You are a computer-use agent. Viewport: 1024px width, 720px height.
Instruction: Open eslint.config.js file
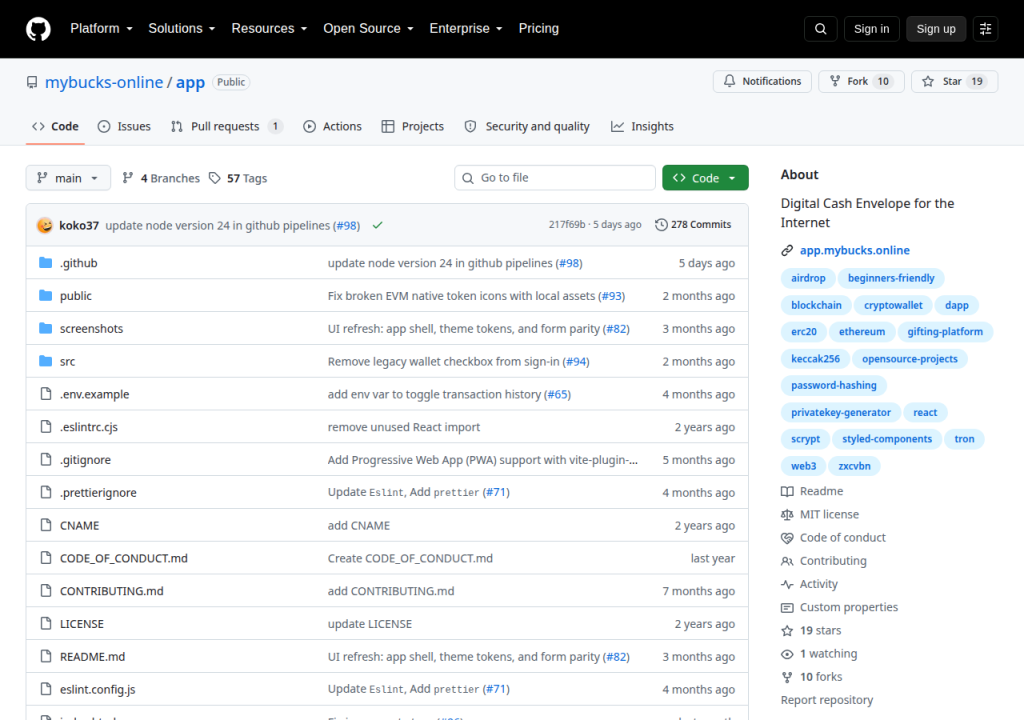[x=97, y=689]
